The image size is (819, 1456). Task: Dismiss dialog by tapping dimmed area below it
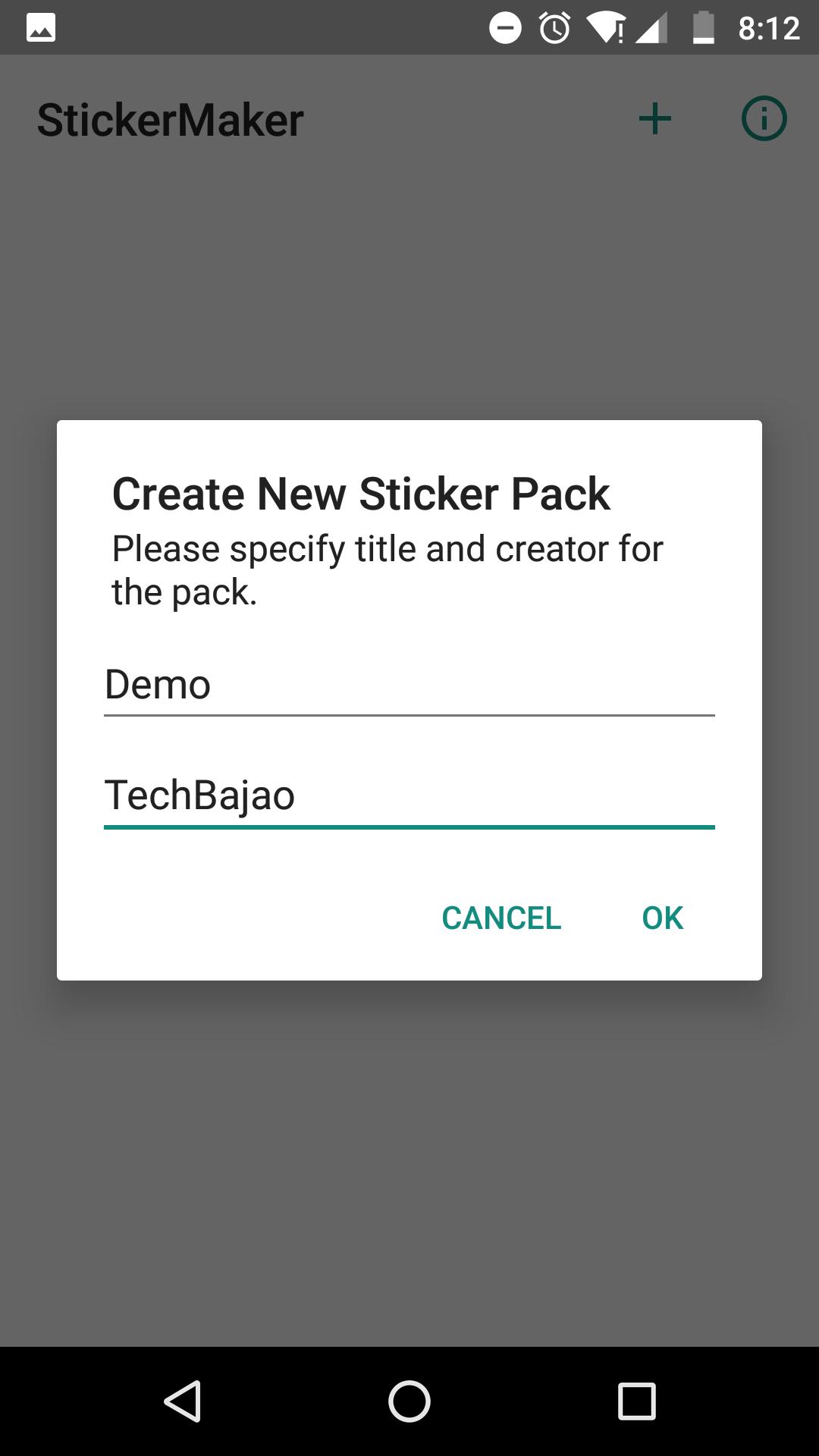[409, 1160]
